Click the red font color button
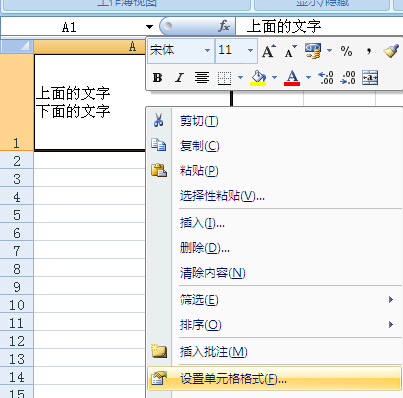Viewport: 403px width, 398px height. point(292,78)
